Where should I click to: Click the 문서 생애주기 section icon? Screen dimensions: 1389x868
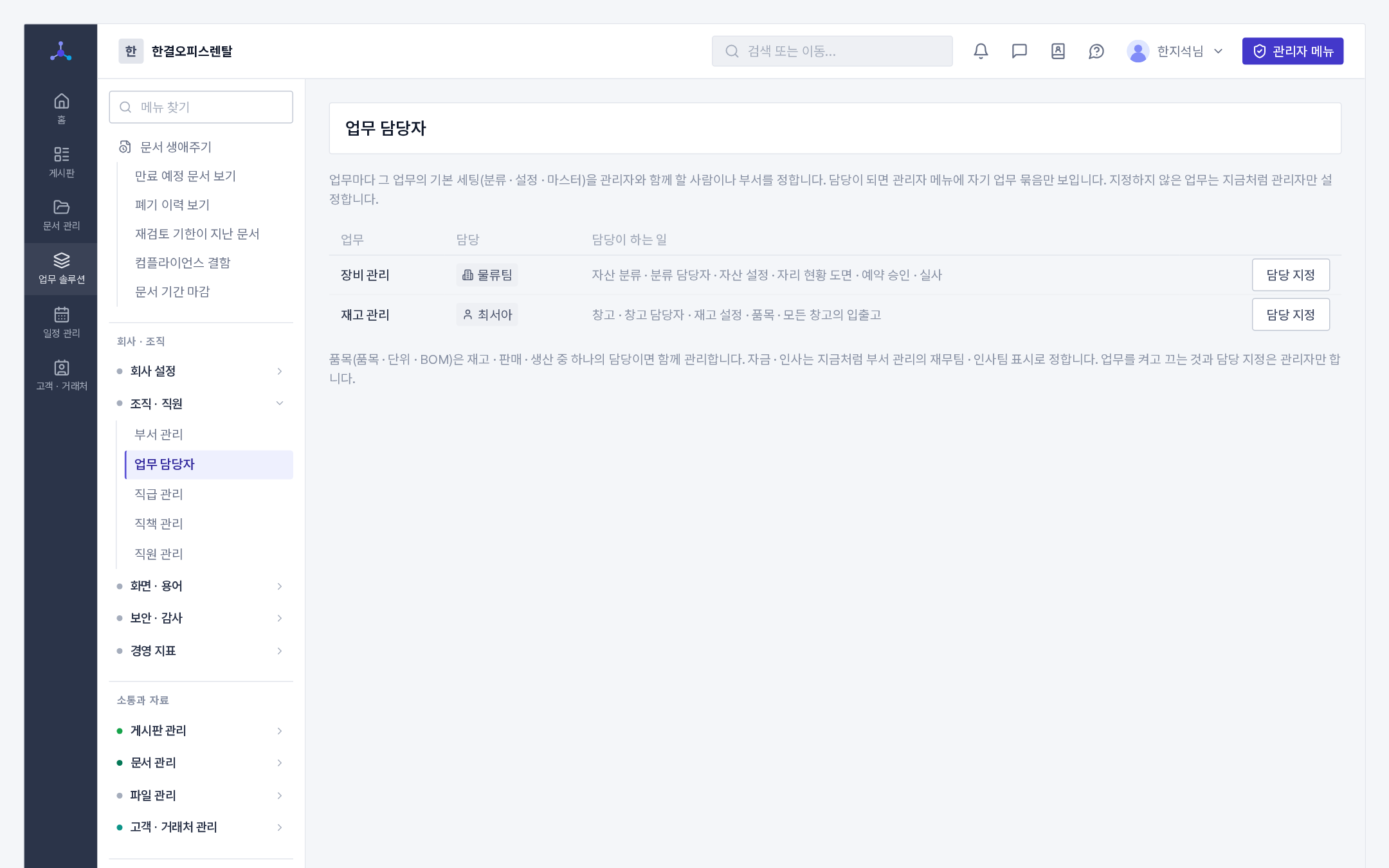tap(125, 147)
